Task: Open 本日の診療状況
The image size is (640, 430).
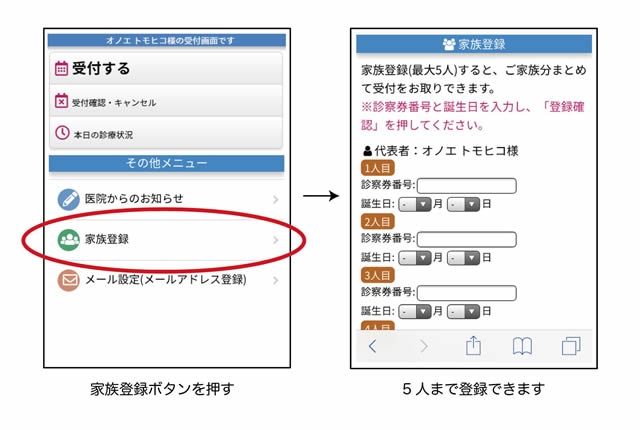Action: [166, 133]
